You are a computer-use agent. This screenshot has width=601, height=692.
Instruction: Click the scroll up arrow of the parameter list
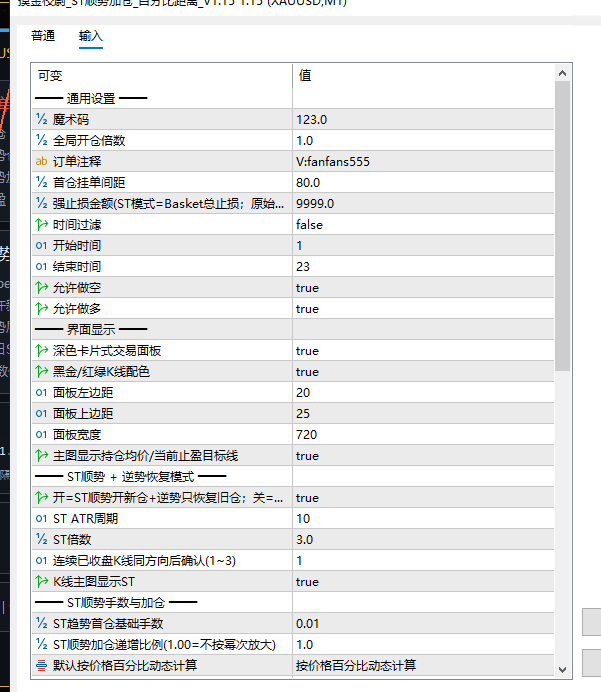[562, 73]
